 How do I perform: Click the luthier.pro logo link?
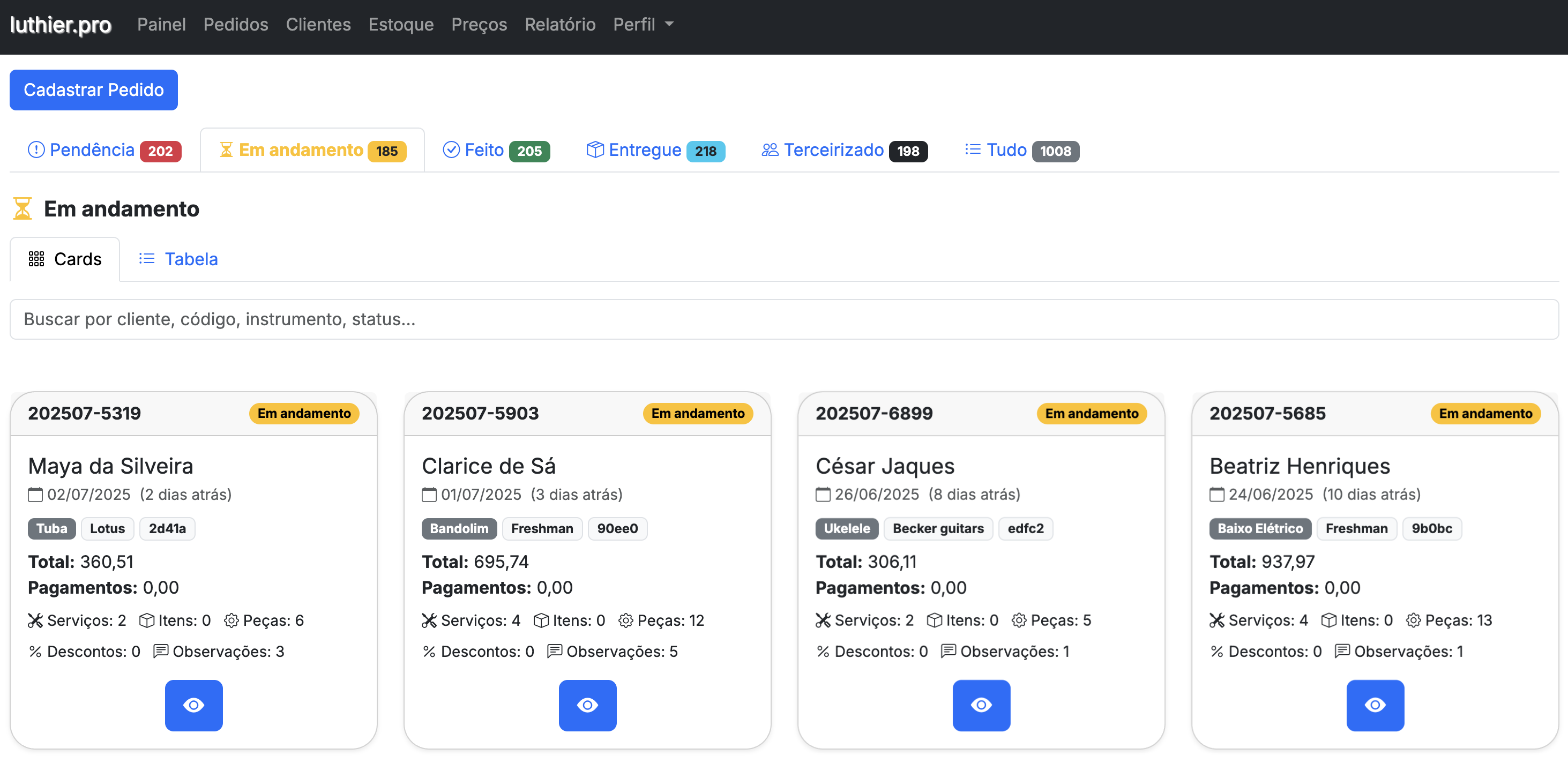(x=60, y=24)
